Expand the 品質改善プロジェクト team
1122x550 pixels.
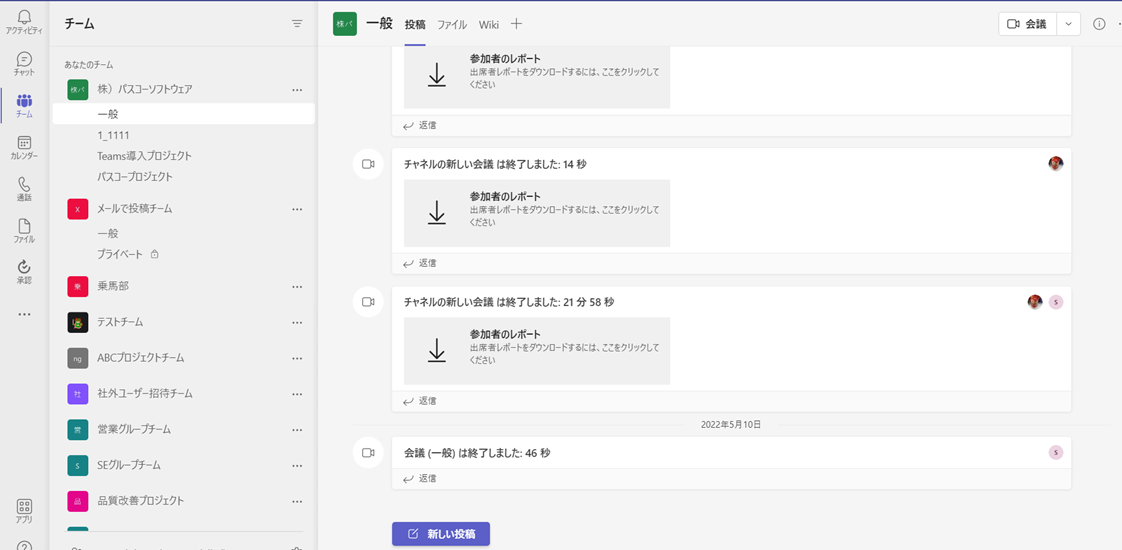click(141, 501)
